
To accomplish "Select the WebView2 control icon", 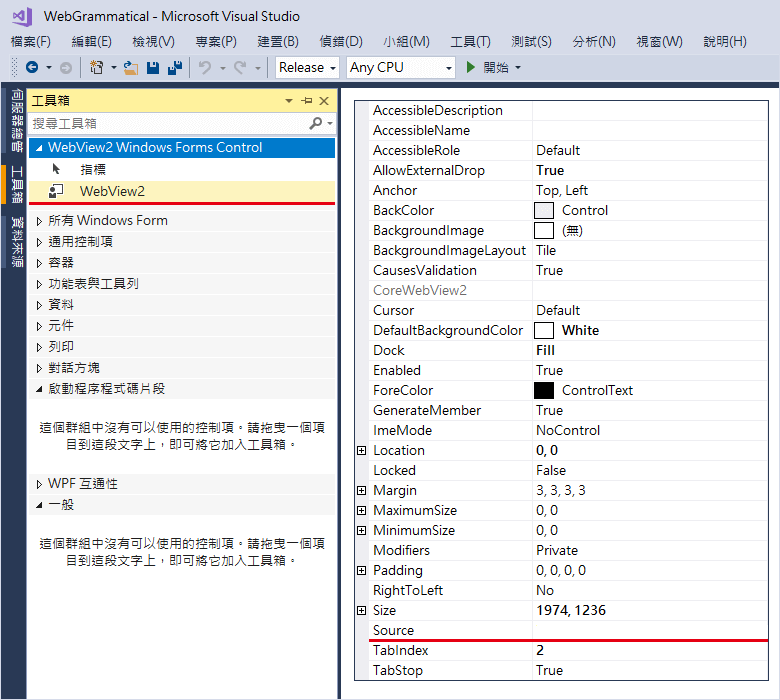I will (x=56, y=191).
